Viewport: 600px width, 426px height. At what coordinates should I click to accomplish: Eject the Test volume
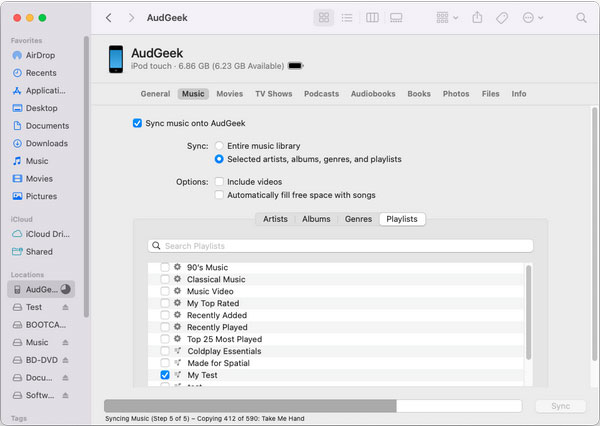coord(65,307)
